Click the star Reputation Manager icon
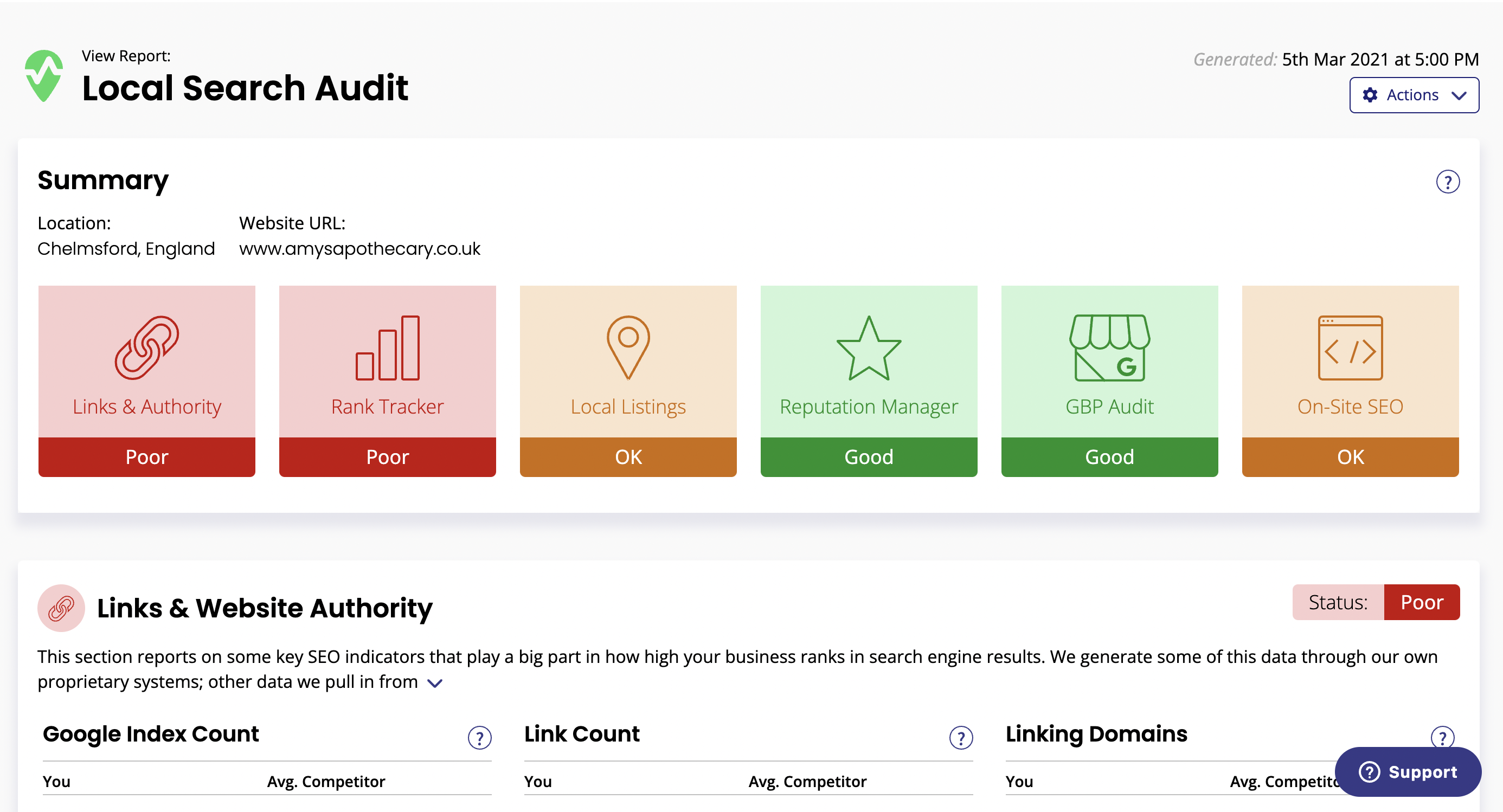The width and height of the screenshot is (1503, 812). coord(869,349)
